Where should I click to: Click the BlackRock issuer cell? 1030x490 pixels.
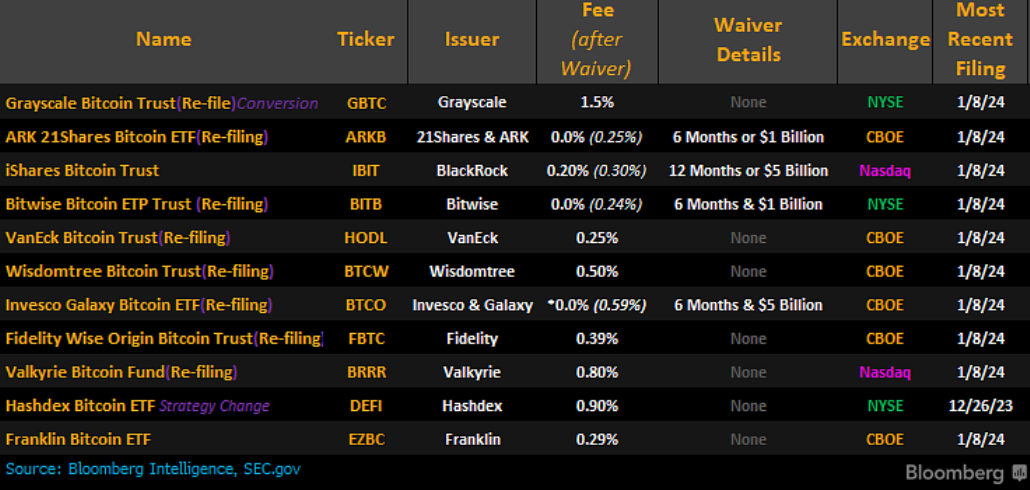click(x=472, y=170)
